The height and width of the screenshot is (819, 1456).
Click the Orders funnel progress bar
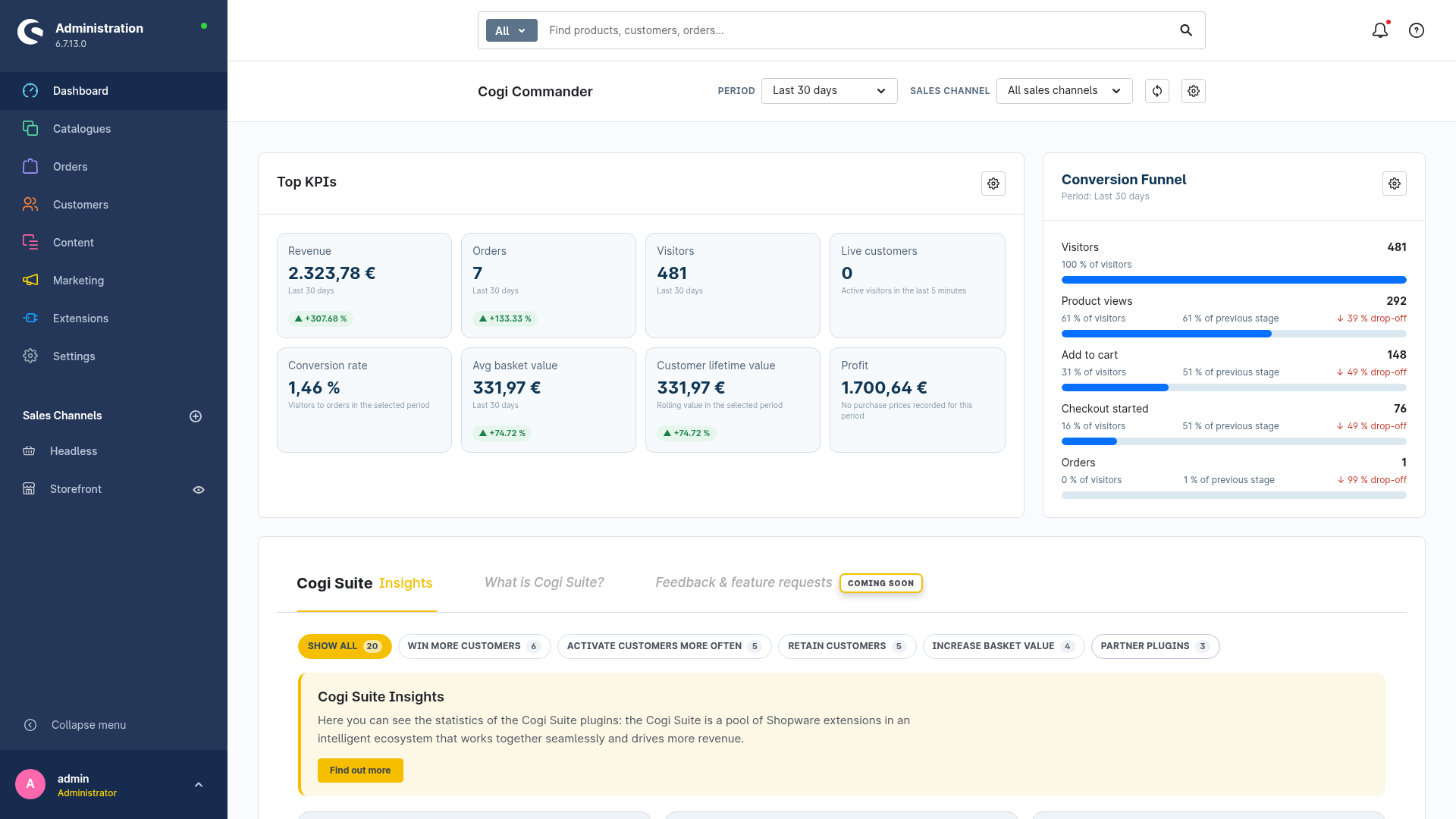[1234, 495]
